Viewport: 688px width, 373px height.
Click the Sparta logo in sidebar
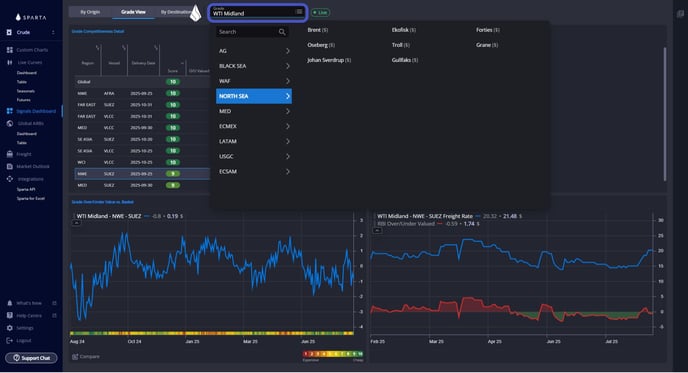click(x=31, y=17)
